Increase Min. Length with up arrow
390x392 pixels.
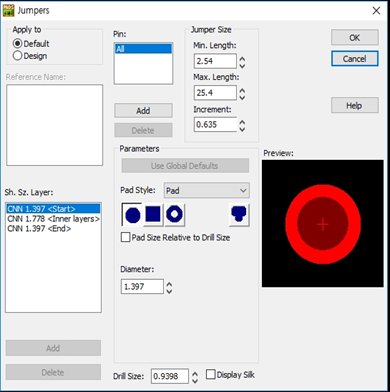[242, 58]
